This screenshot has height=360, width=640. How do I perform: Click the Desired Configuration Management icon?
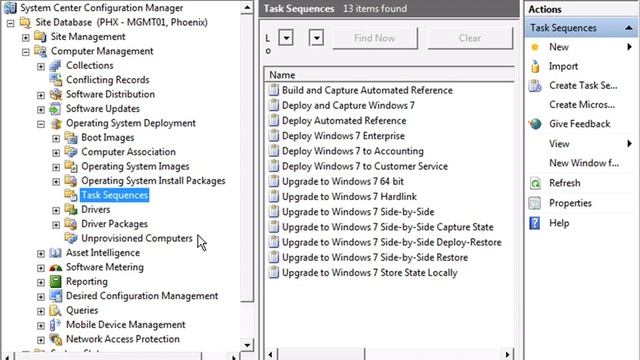[56, 296]
